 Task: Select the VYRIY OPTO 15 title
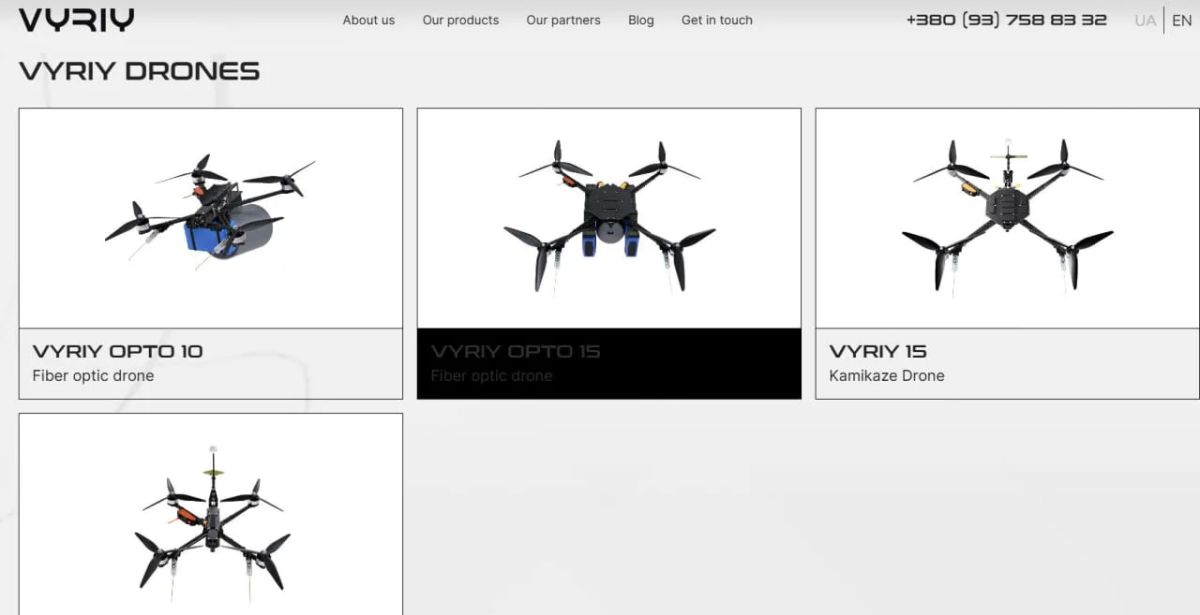(516, 352)
